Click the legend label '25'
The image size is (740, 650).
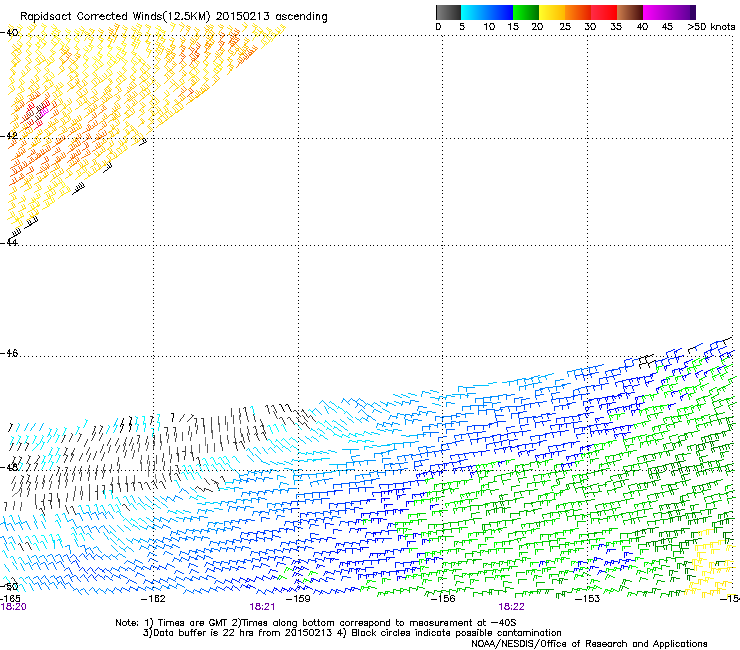click(565, 27)
